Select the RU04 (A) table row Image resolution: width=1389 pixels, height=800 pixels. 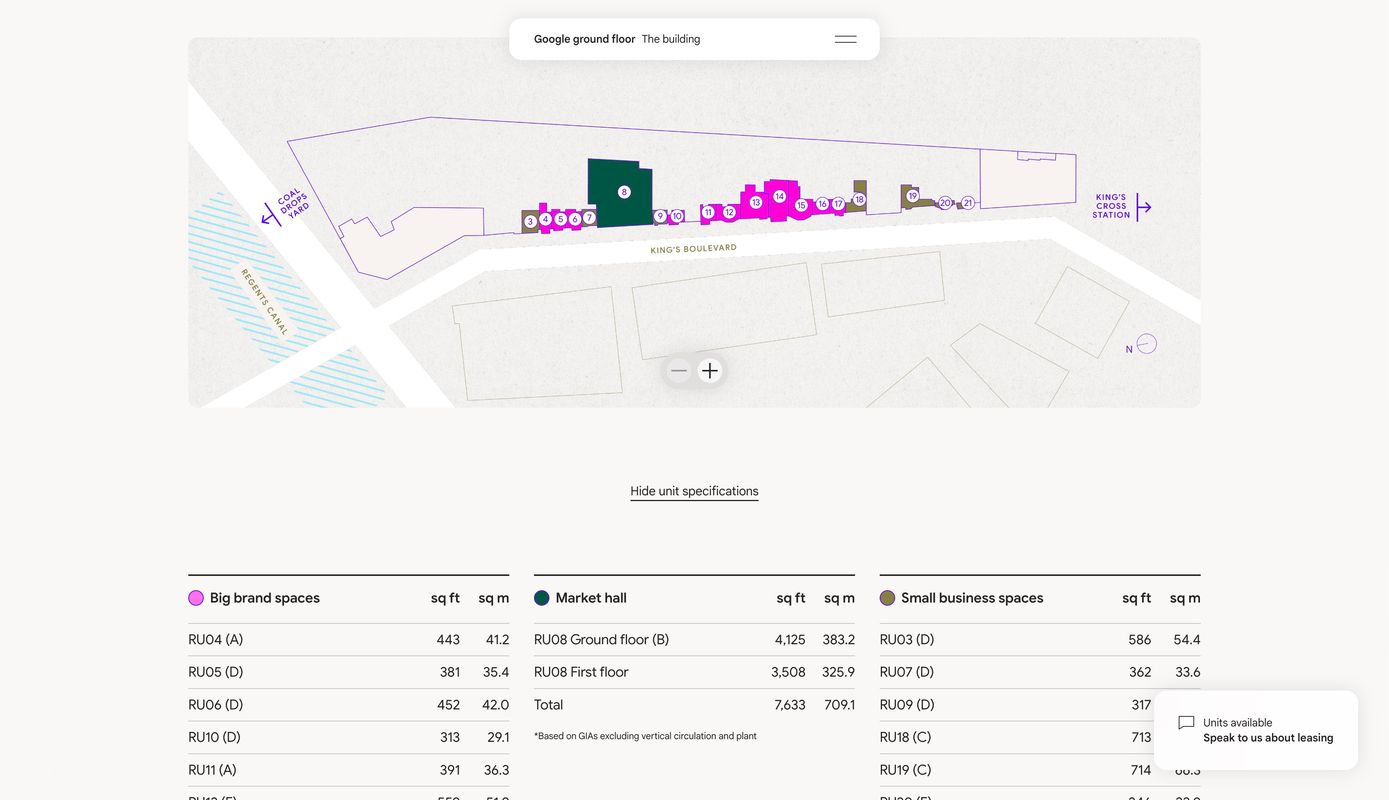348,640
